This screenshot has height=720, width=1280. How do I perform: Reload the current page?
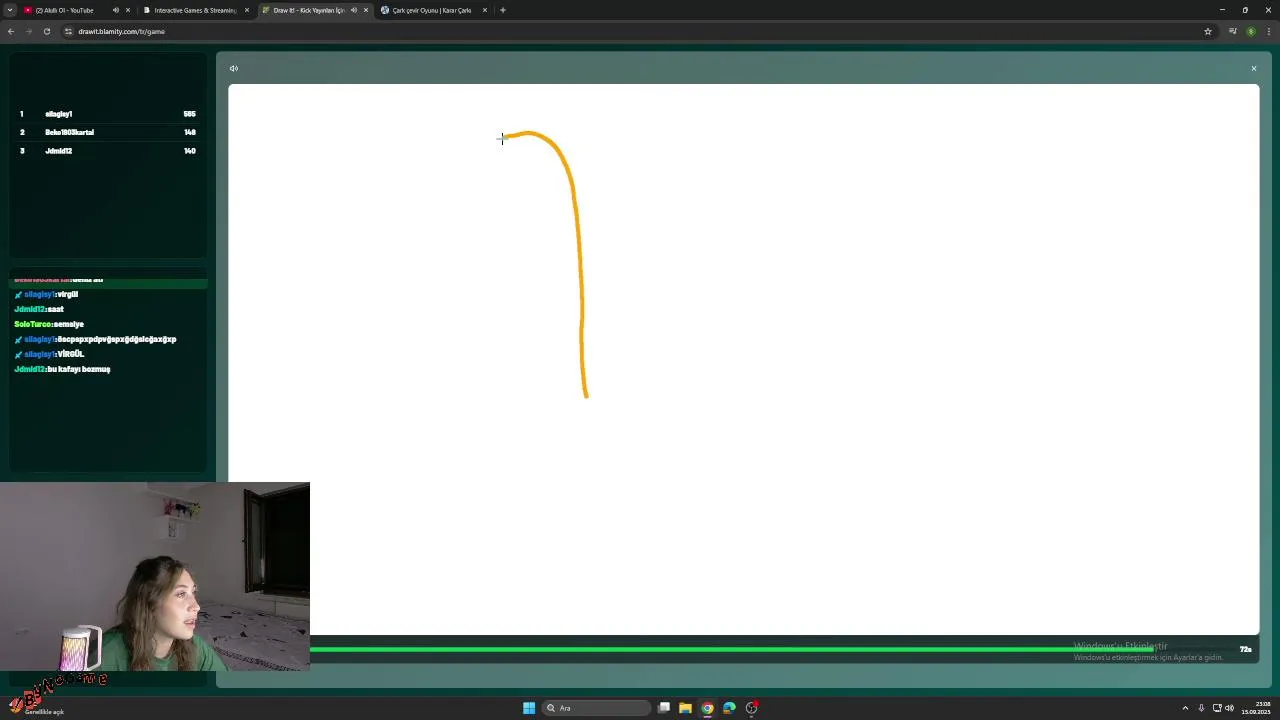click(x=46, y=31)
